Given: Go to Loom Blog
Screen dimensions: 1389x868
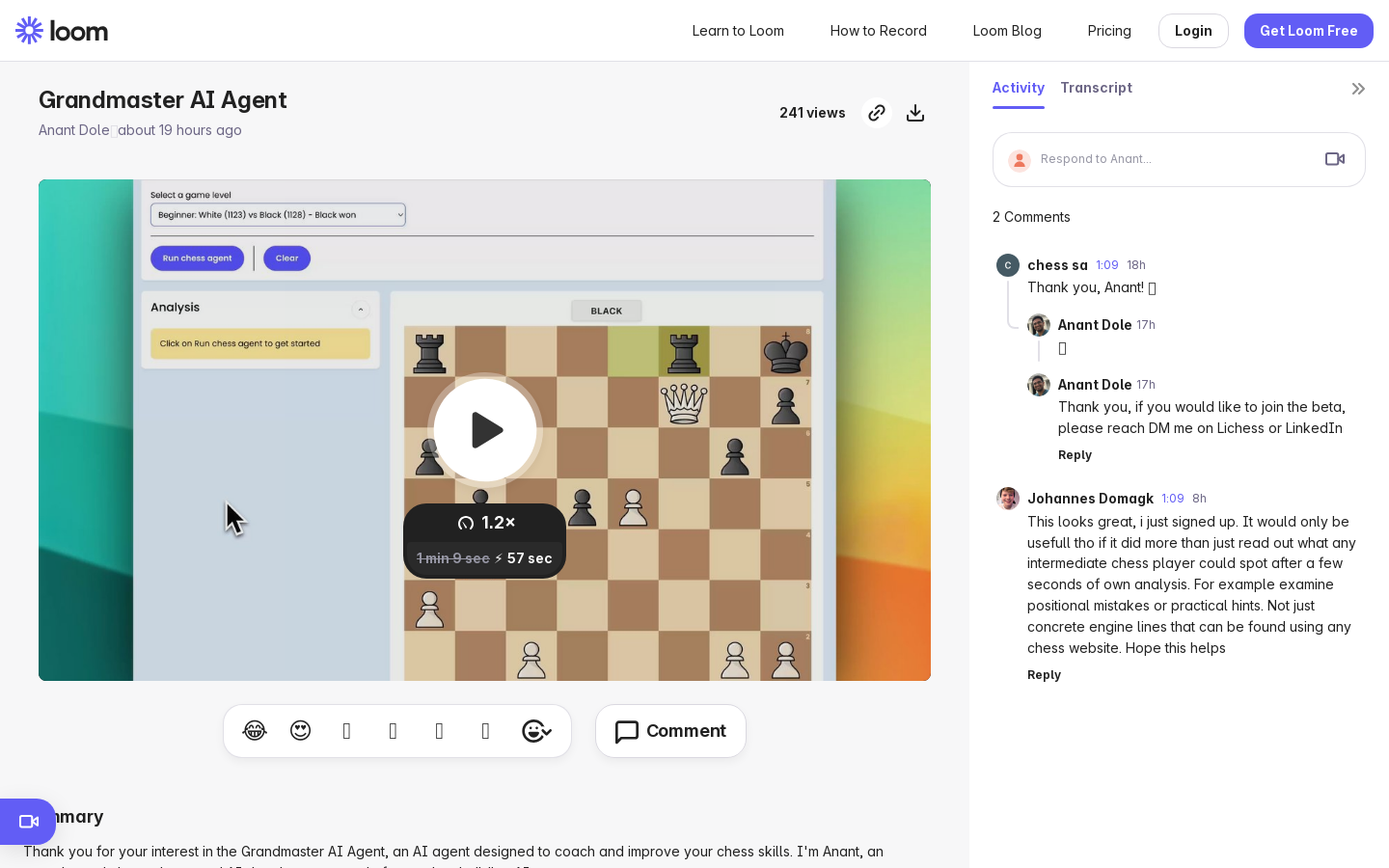Looking at the screenshot, I should click(1007, 31).
